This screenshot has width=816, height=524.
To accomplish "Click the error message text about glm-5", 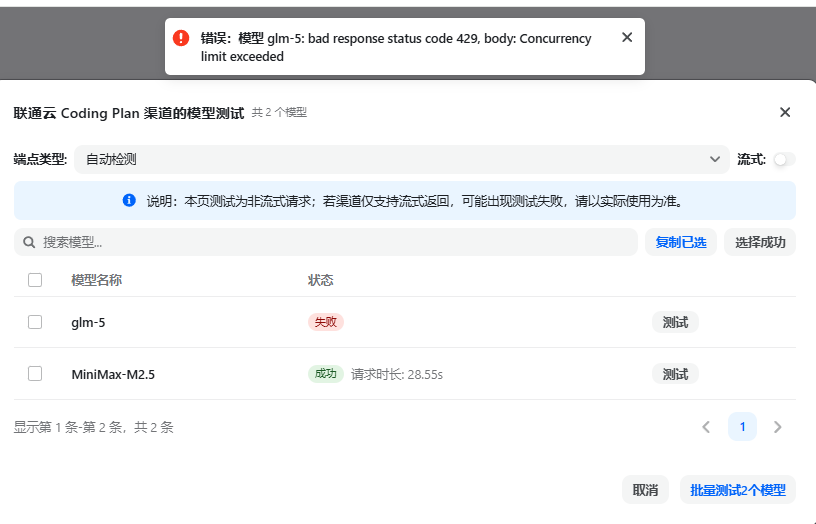I will [396, 47].
